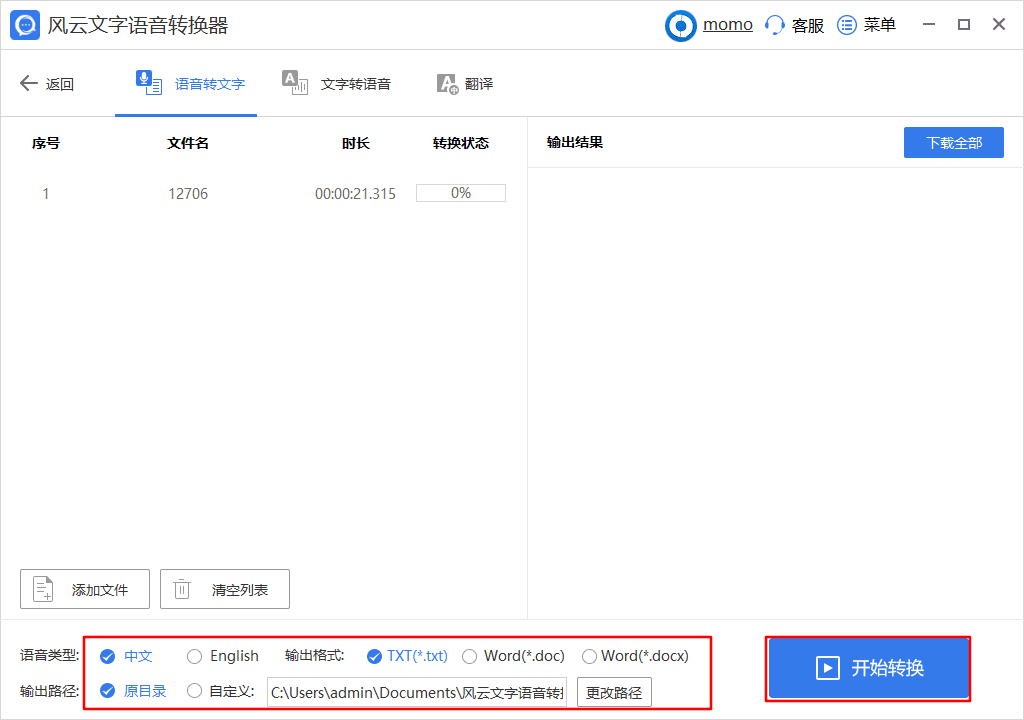Select 中文 speech type radio
The width and height of the screenshot is (1024, 720).
tap(108, 657)
